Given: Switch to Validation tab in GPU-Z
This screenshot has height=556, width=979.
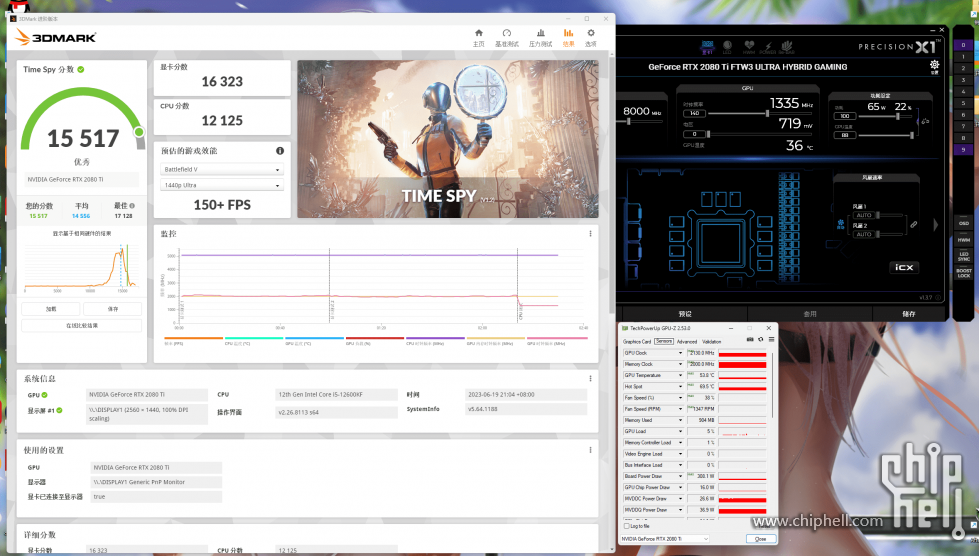Looking at the screenshot, I should point(712,341).
